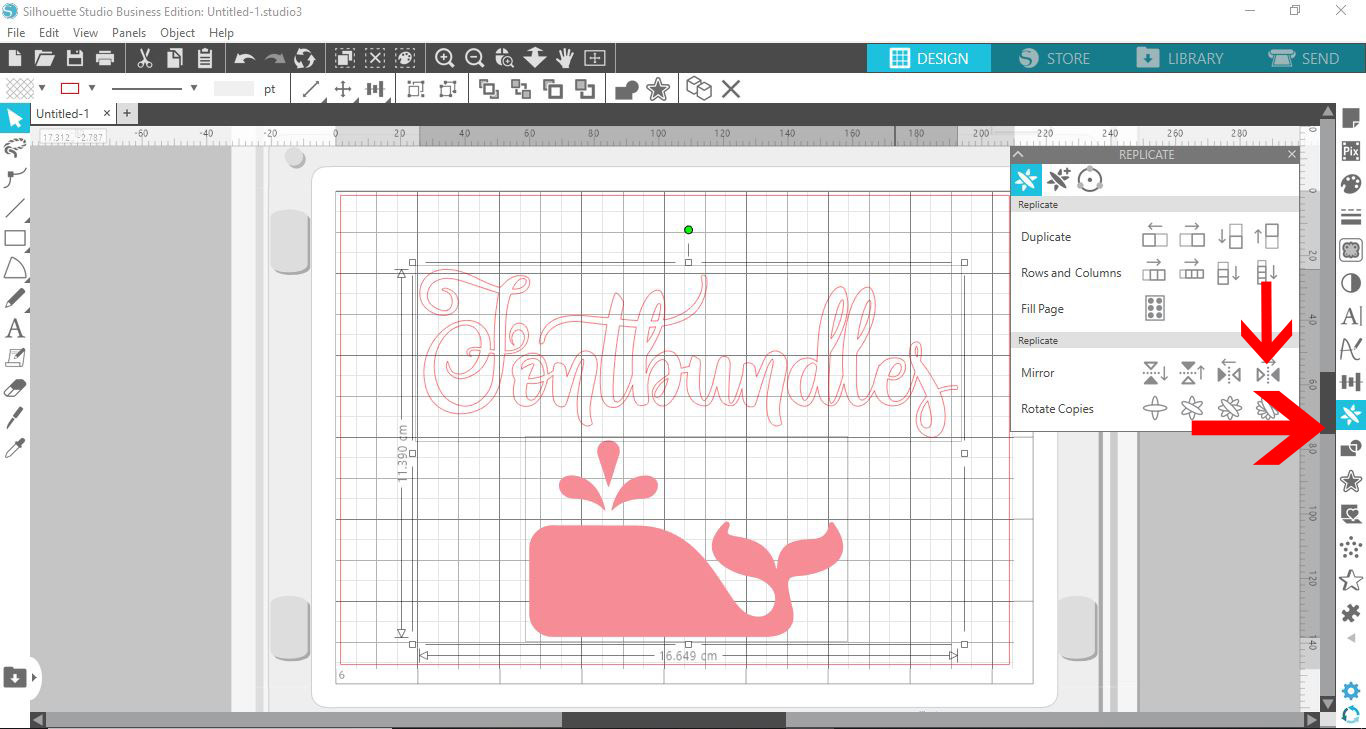Open the Replicate panel in the right sidebar

1351,414
